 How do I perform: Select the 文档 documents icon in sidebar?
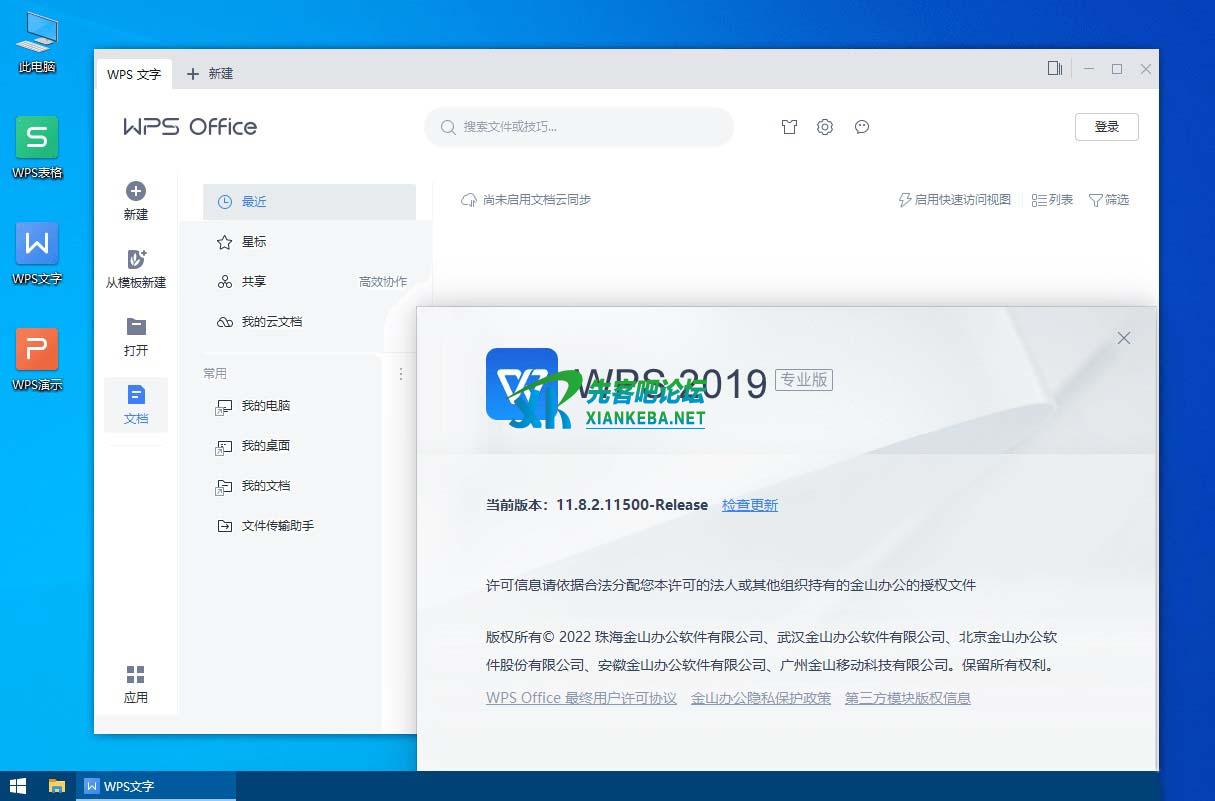[136, 395]
